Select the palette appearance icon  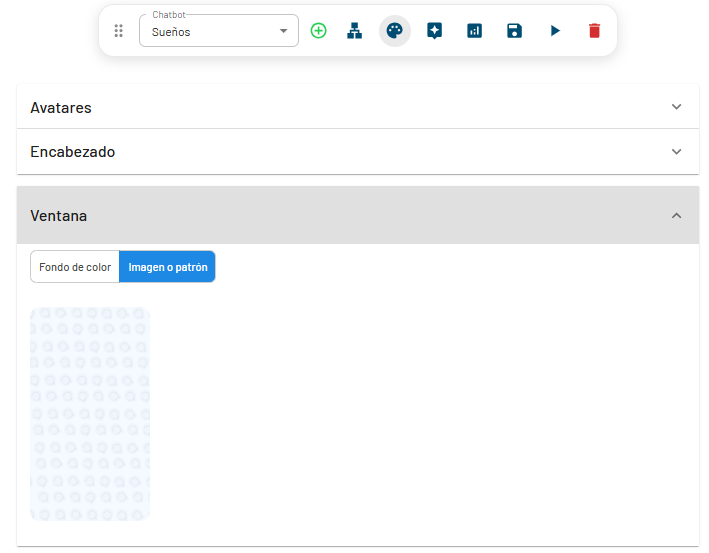[x=395, y=31]
